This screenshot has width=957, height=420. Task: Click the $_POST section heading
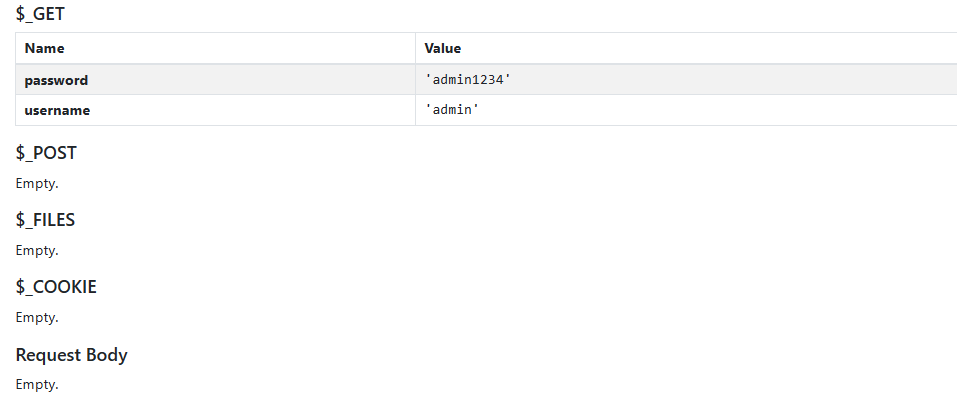[46, 153]
